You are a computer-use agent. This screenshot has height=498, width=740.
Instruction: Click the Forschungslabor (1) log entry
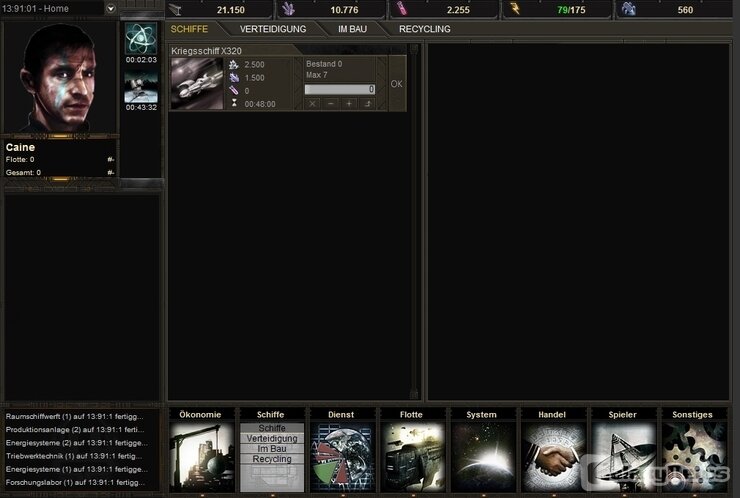[75, 483]
